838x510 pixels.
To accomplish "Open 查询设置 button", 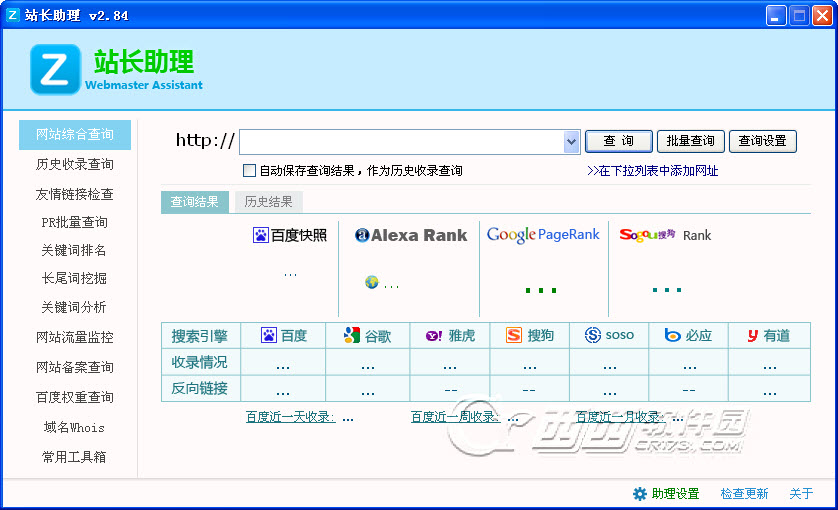I will (763, 141).
